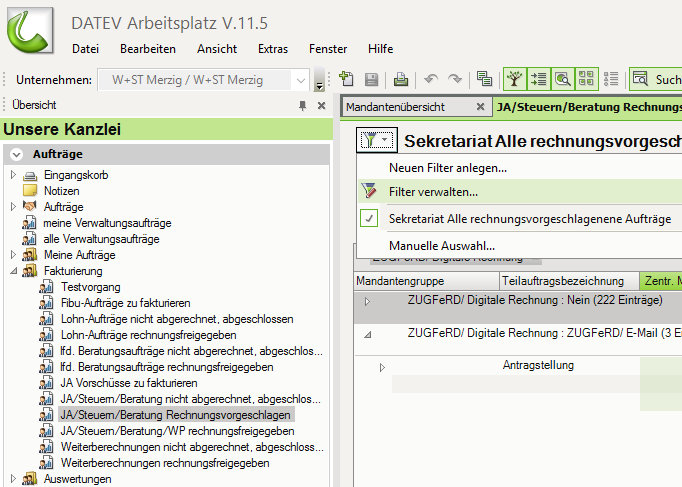Select Weiterberechnungen rechnungsfreigegeben
Image resolution: width=682 pixels, height=487 pixels.
tap(165, 463)
